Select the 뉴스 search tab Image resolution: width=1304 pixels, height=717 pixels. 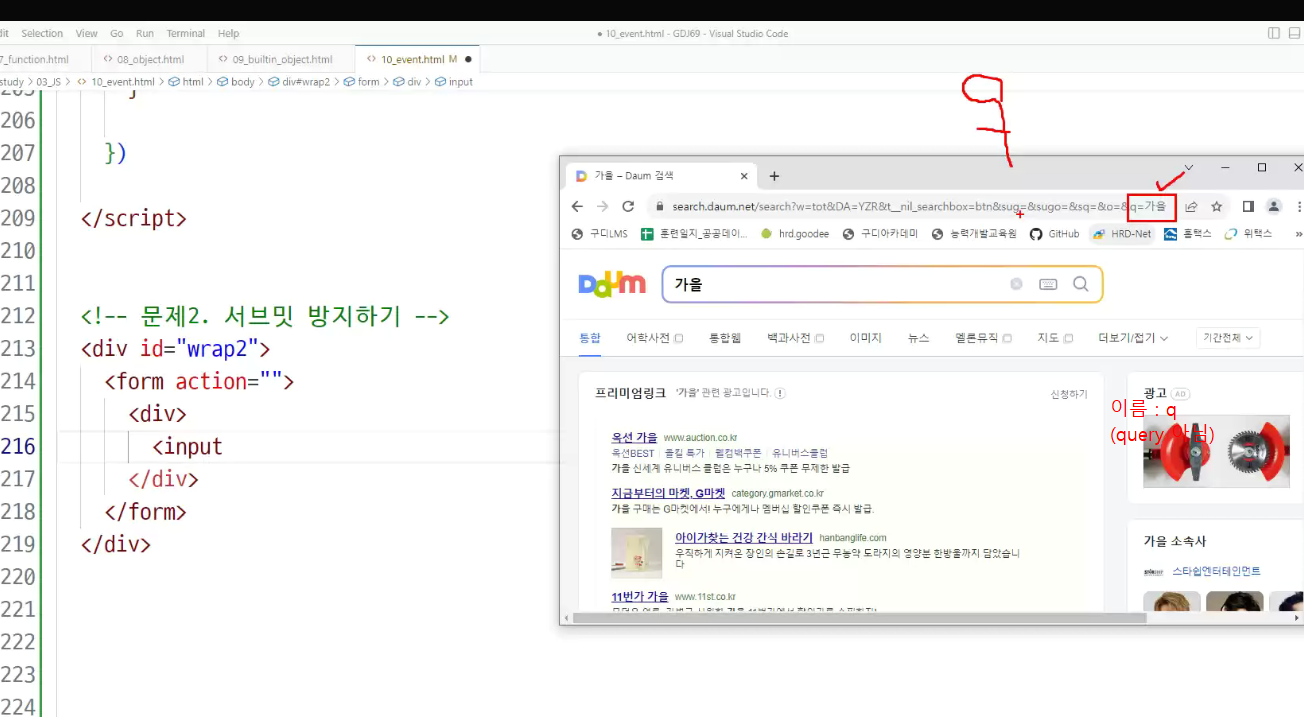[x=919, y=338]
